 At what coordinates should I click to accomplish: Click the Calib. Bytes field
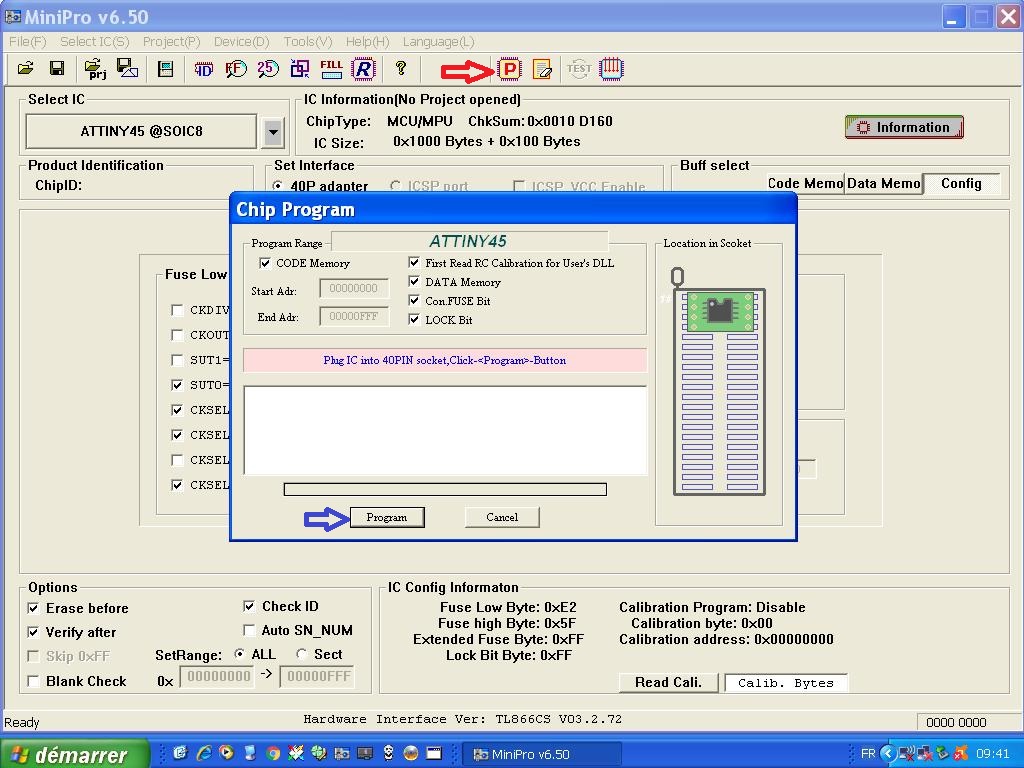[786, 683]
